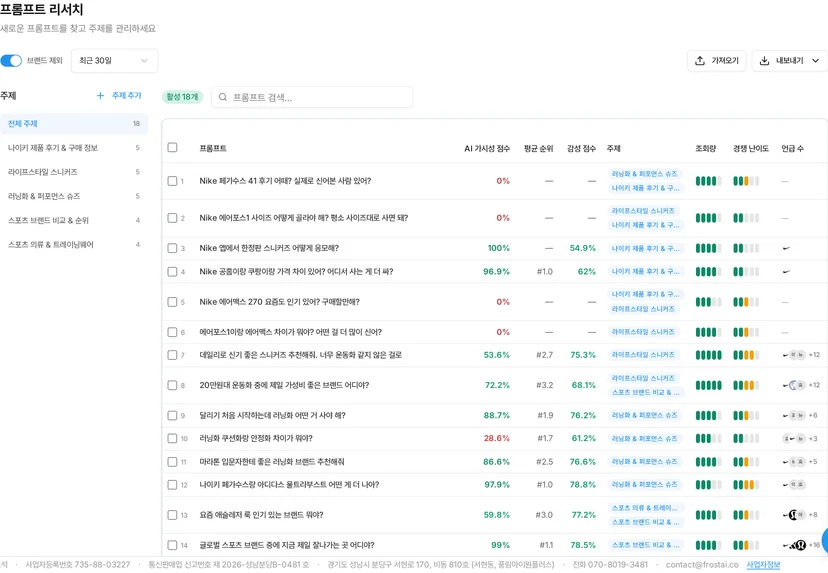
Task: Open prompt 요즘 애슬레저 룩 인기 있는 브랜드 뭐야?
Action: click(261, 515)
